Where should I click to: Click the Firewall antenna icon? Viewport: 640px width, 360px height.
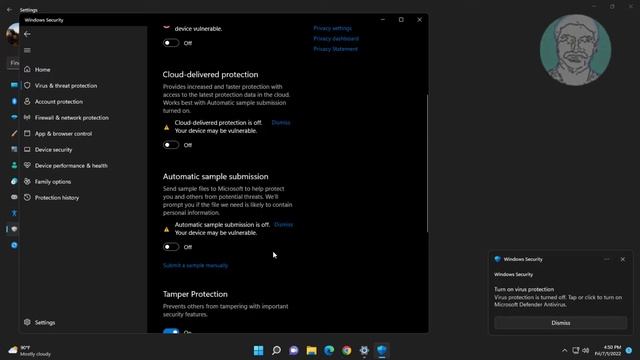(x=27, y=118)
